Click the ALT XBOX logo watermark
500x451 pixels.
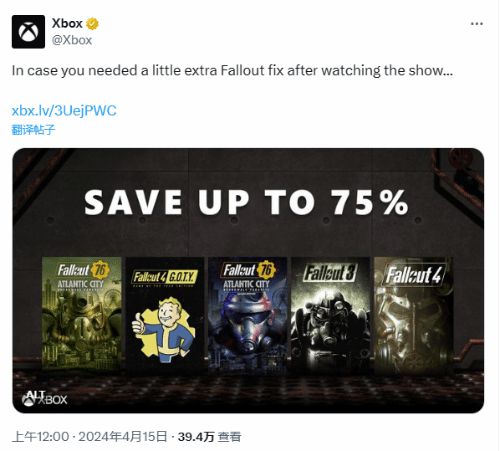pyautogui.click(x=44, y=398)
